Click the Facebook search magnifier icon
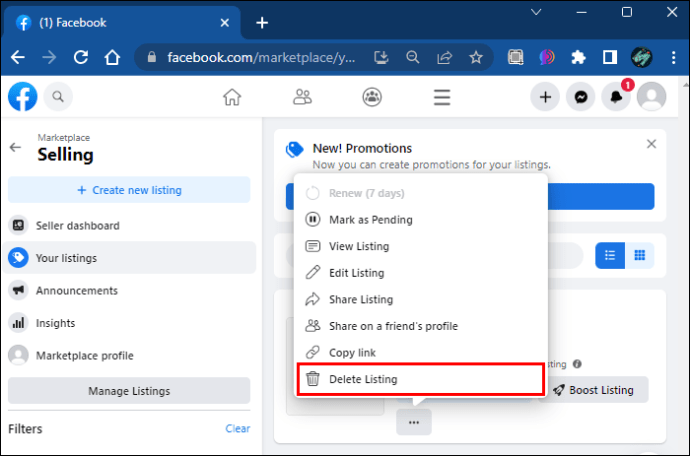Screen dimensions: 690x456 tap(58, 97)
